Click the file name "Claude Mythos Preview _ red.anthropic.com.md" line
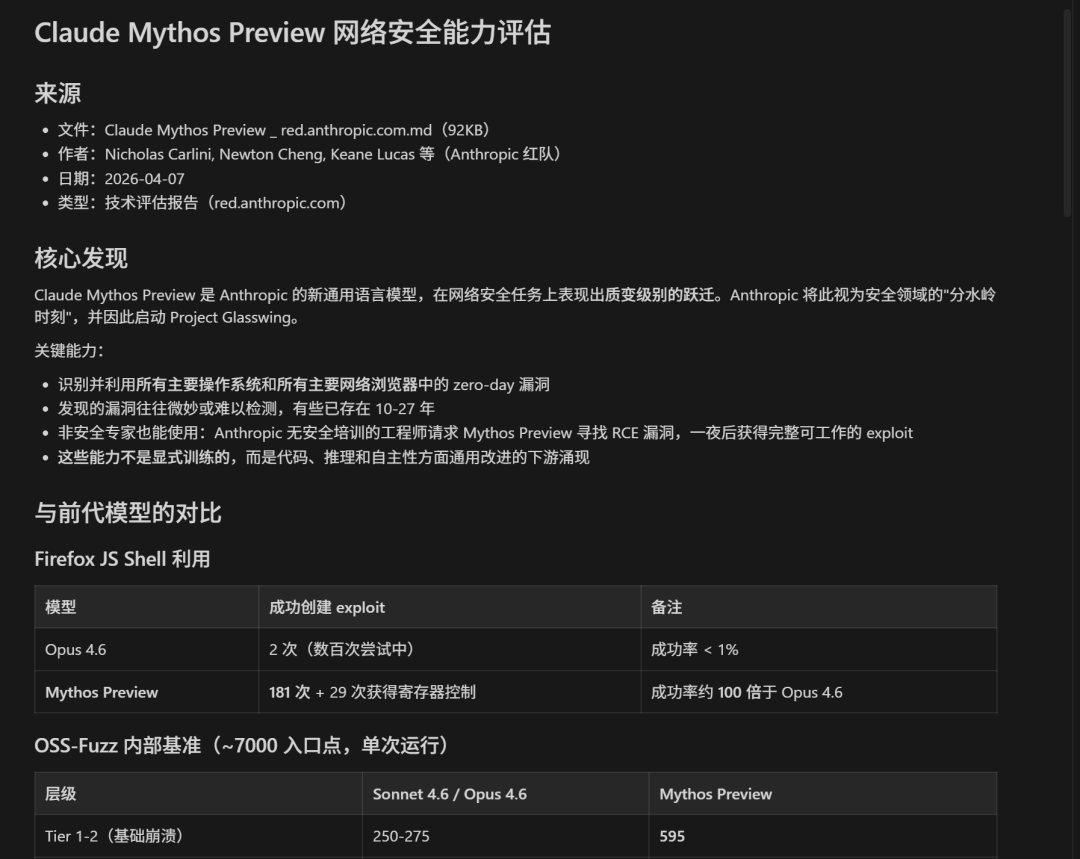Screen dimensions: 1080x859 tap(273, 130)
